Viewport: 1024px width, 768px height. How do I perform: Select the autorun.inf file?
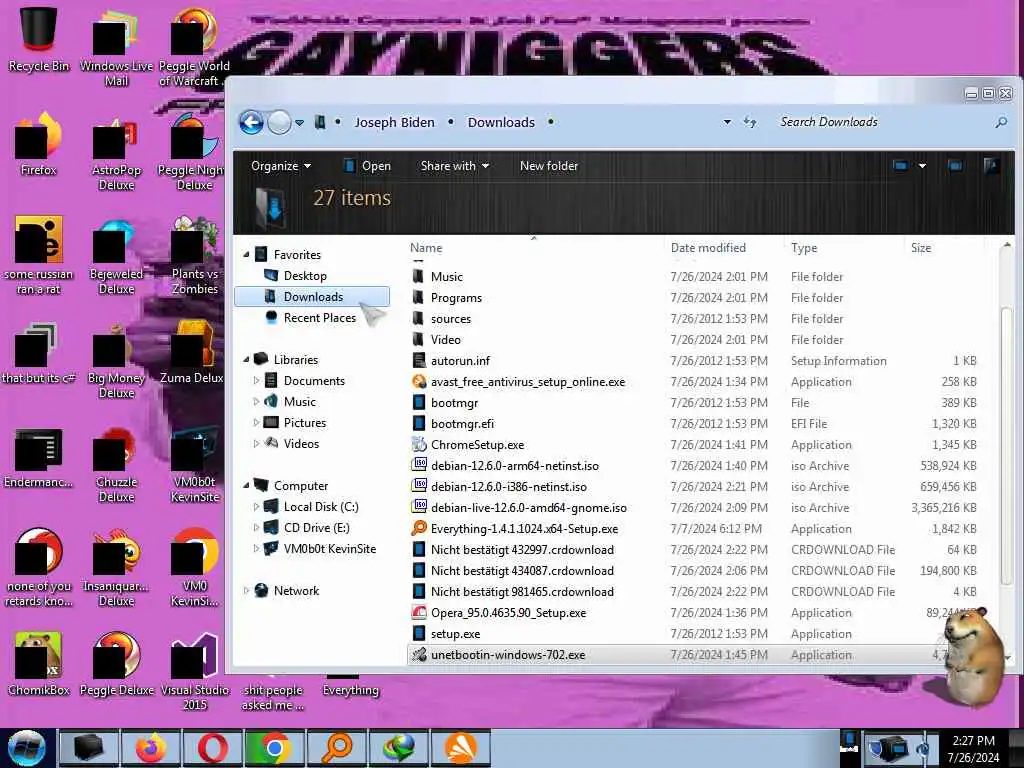460,360
